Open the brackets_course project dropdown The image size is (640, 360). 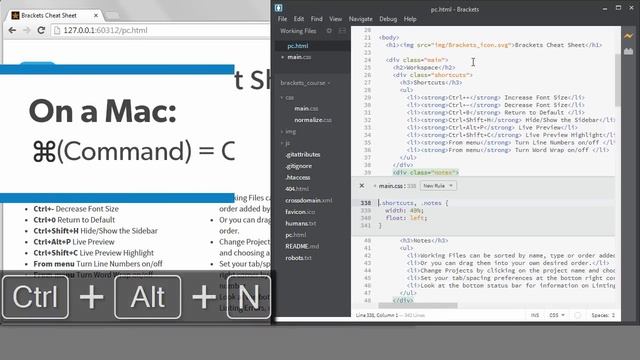point(305,83)
